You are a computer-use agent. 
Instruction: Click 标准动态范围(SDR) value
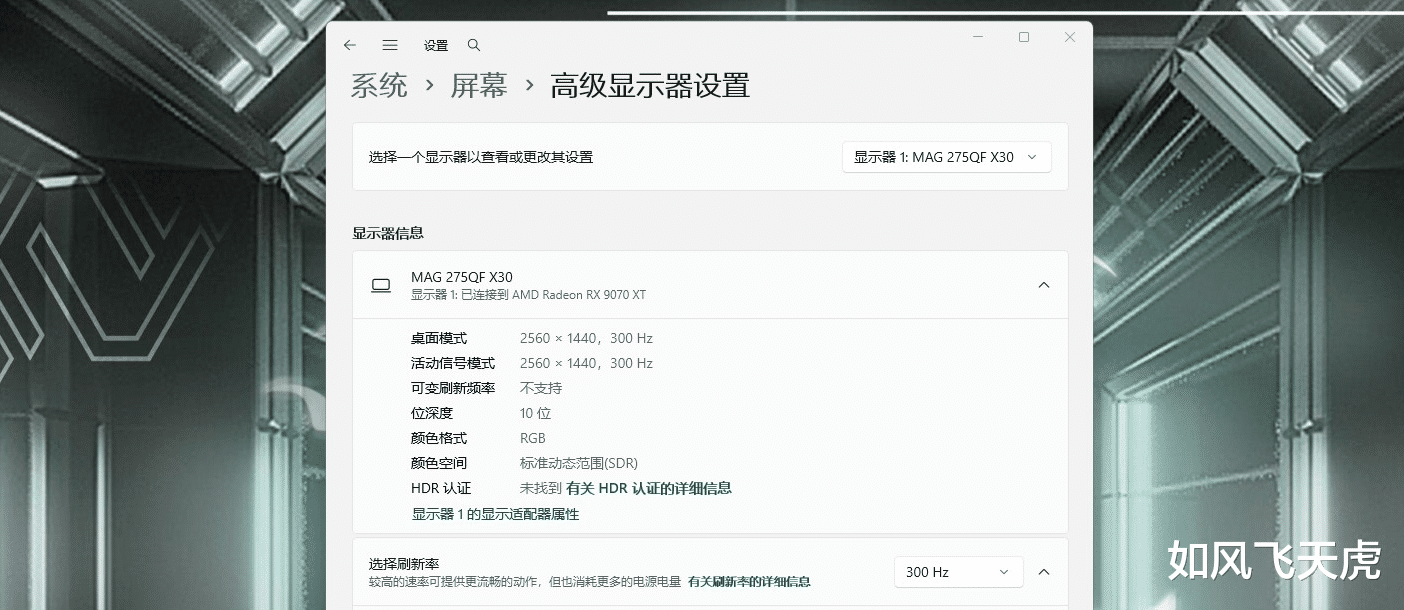[x=579, y=463]
